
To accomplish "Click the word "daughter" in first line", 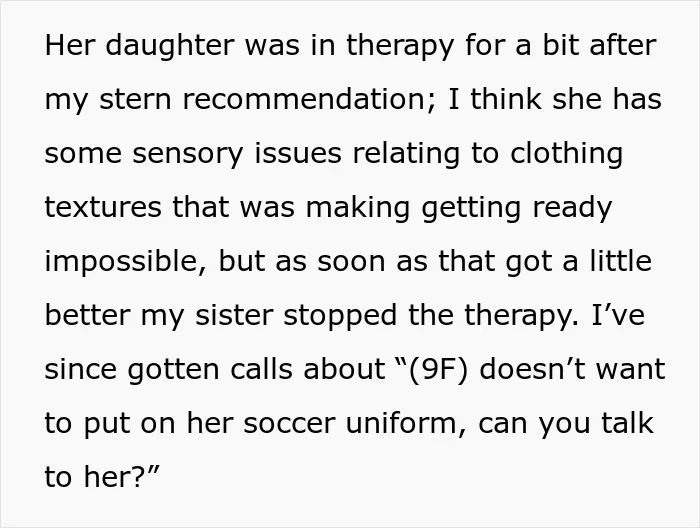I will pyautogui.click(x=170, y=46).
